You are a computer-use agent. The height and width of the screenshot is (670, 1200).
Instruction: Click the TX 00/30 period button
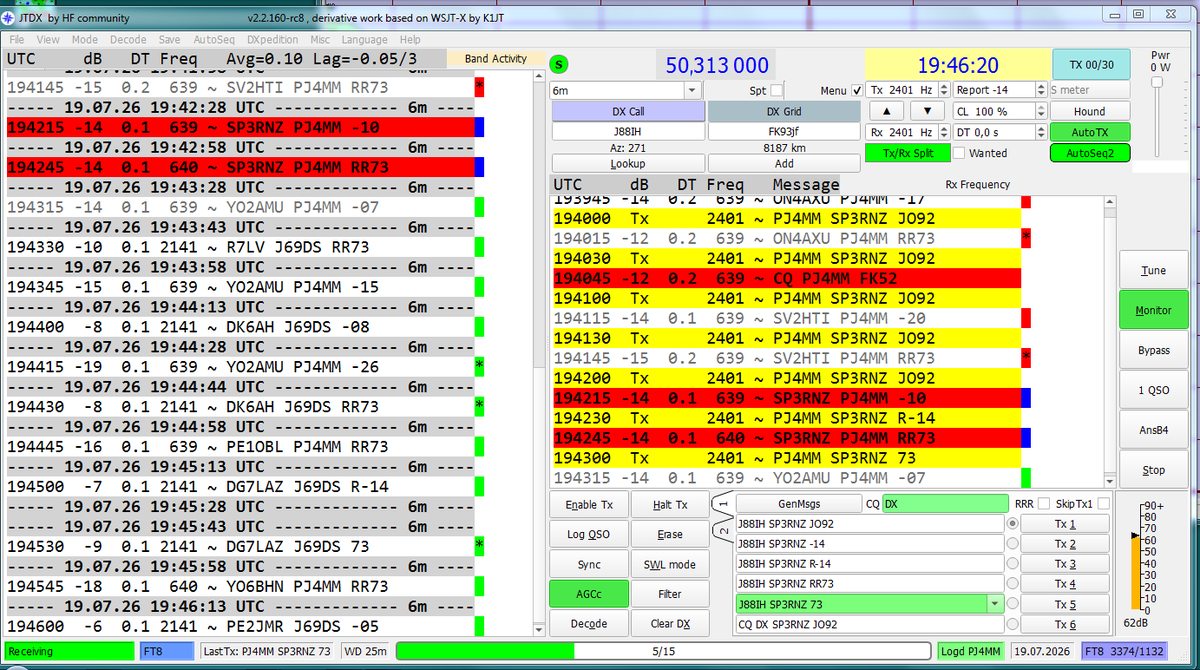tap(1091, 64)
